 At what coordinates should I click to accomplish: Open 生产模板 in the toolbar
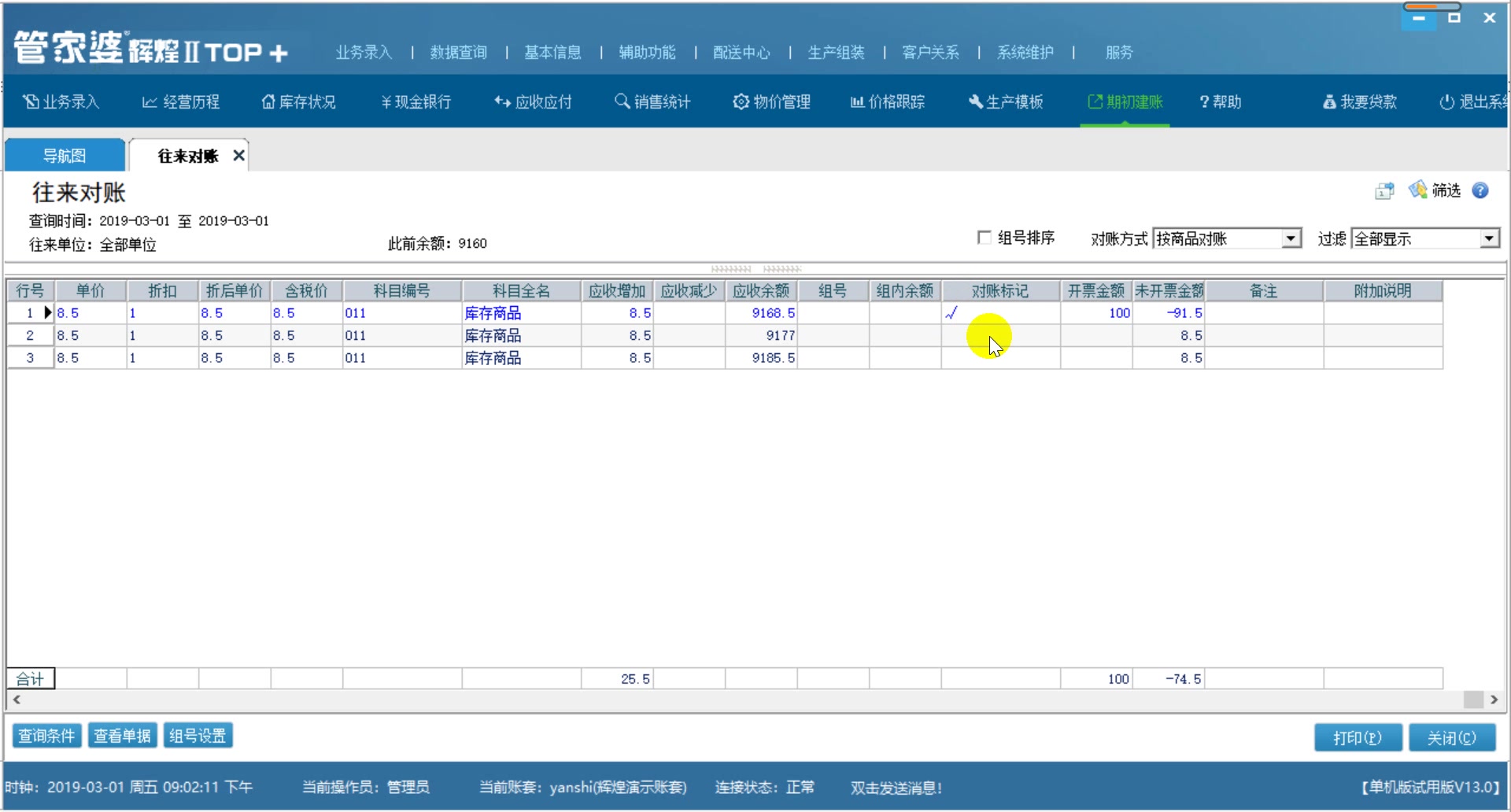[1006, 102]
